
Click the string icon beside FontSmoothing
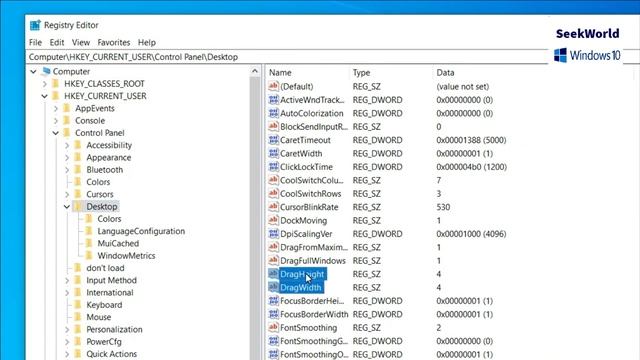click(273, 327)
